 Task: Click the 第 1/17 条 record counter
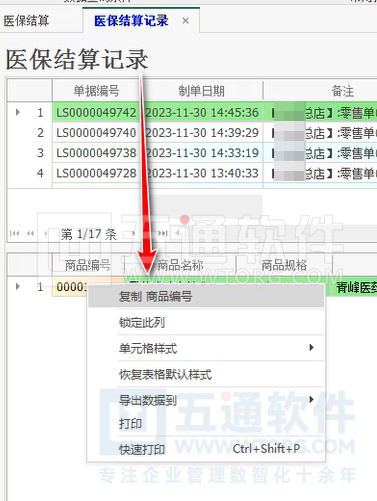(x=88, y=234)
